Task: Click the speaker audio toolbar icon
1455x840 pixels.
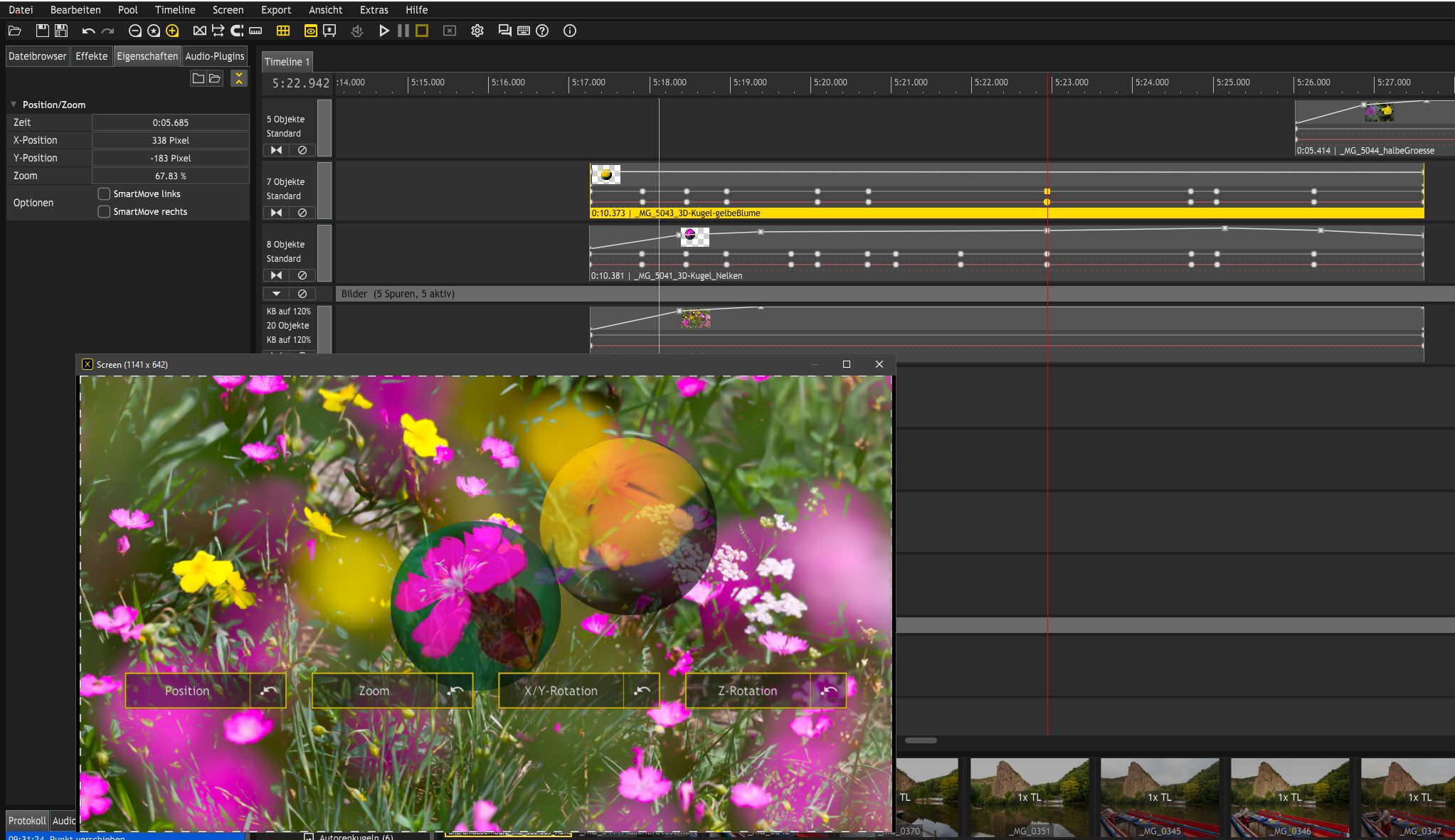Action: click(x=357, y=31)
